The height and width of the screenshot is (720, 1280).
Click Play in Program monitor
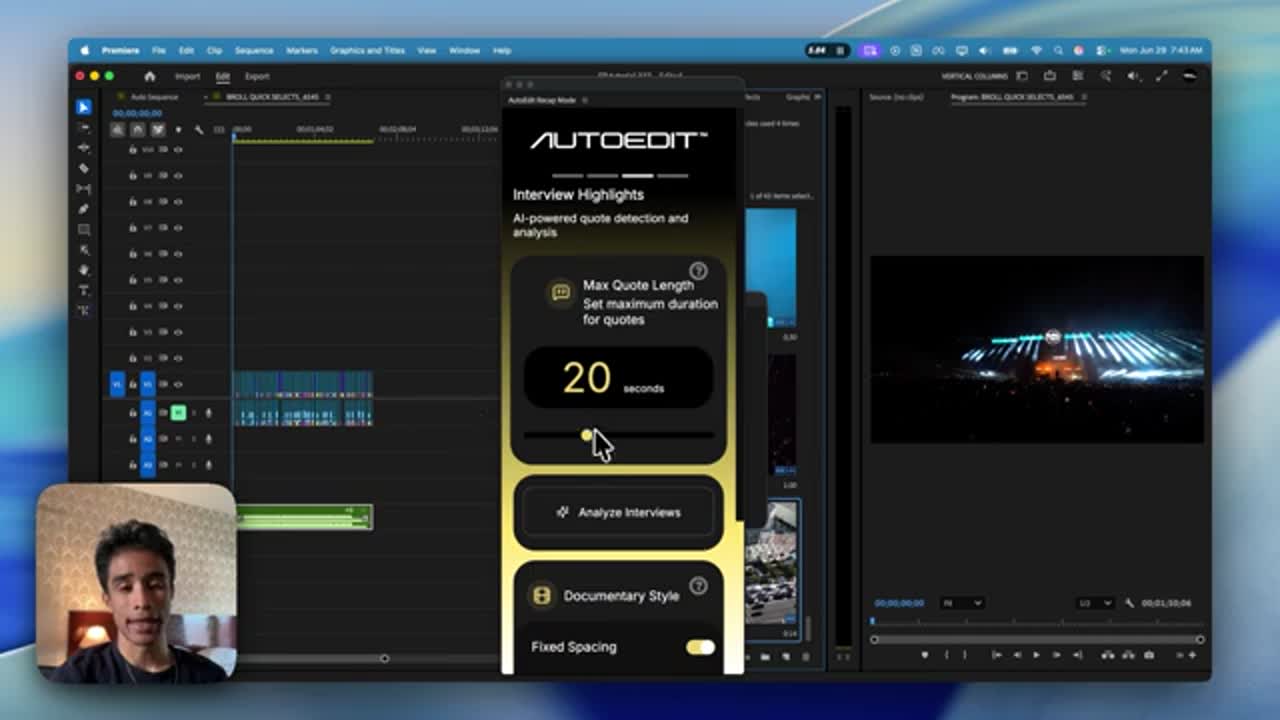[1036, 655]
